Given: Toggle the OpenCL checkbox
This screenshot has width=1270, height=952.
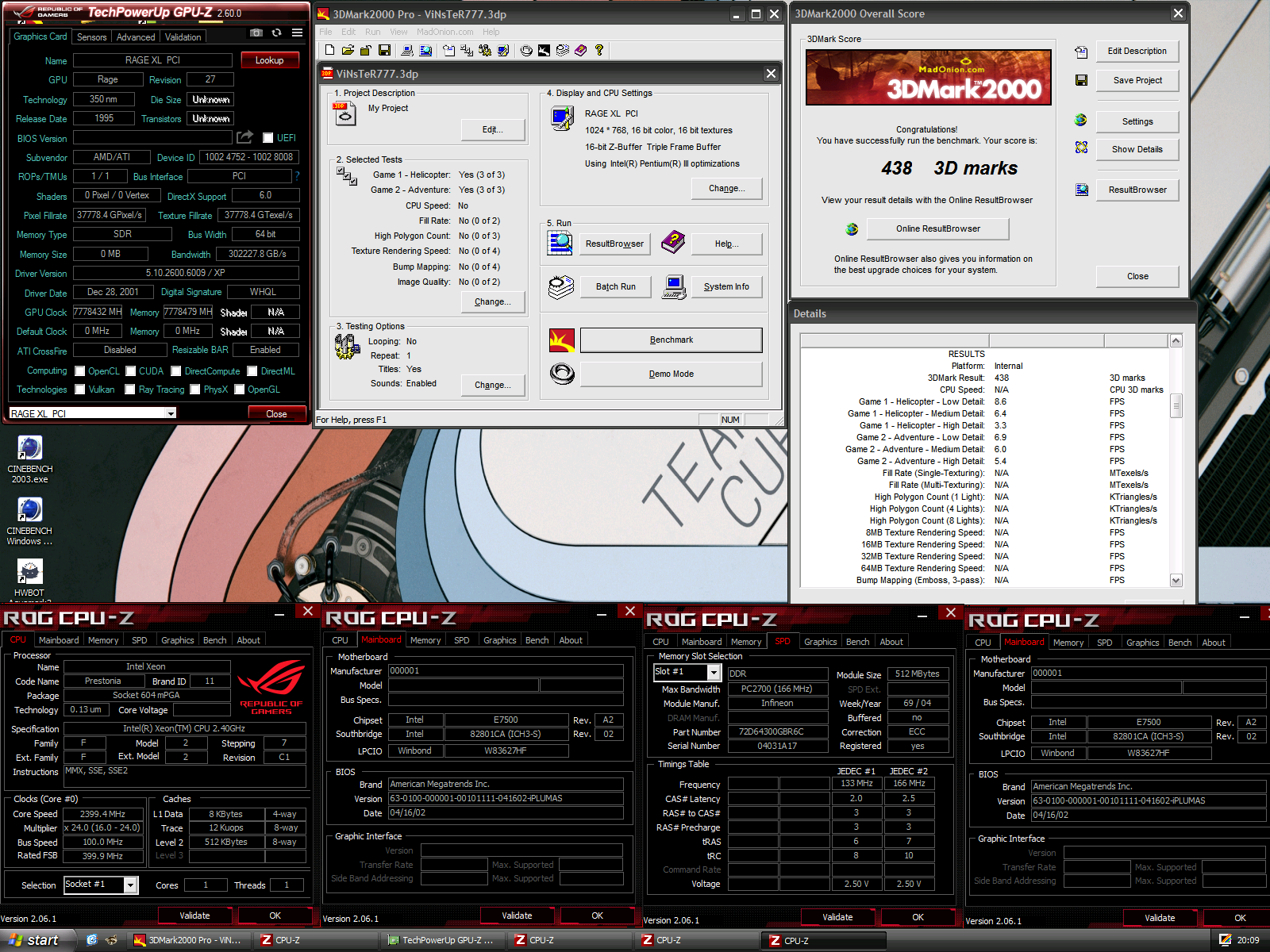Looking at the screenshot, I should coord(79,371).
